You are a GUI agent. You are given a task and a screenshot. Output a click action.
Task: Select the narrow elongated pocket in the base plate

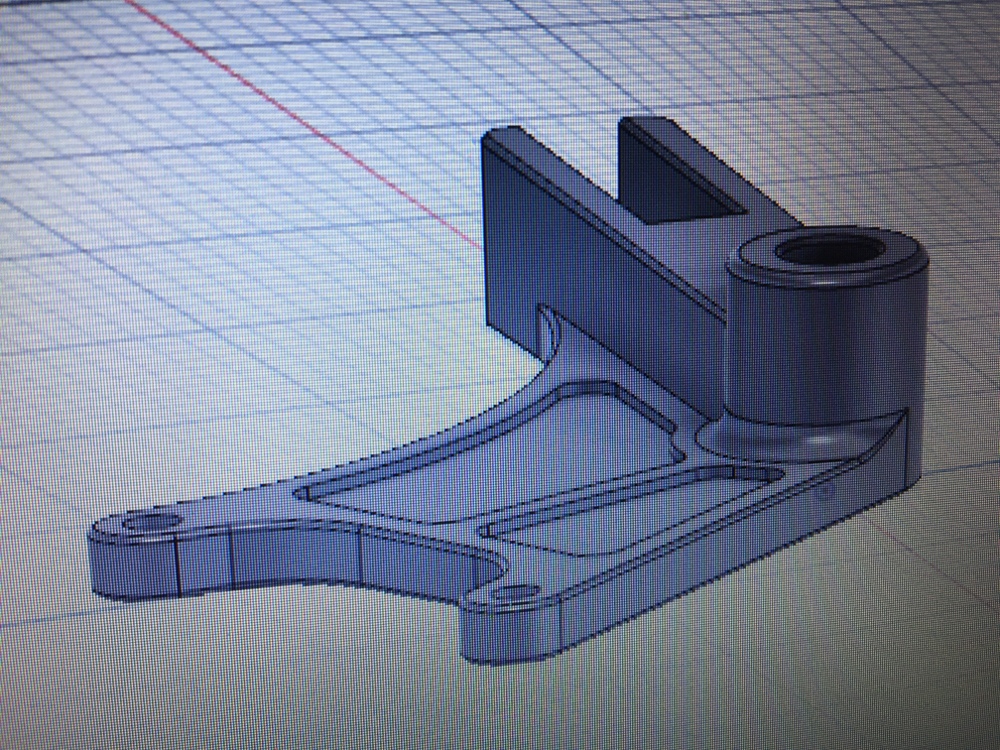631,510
